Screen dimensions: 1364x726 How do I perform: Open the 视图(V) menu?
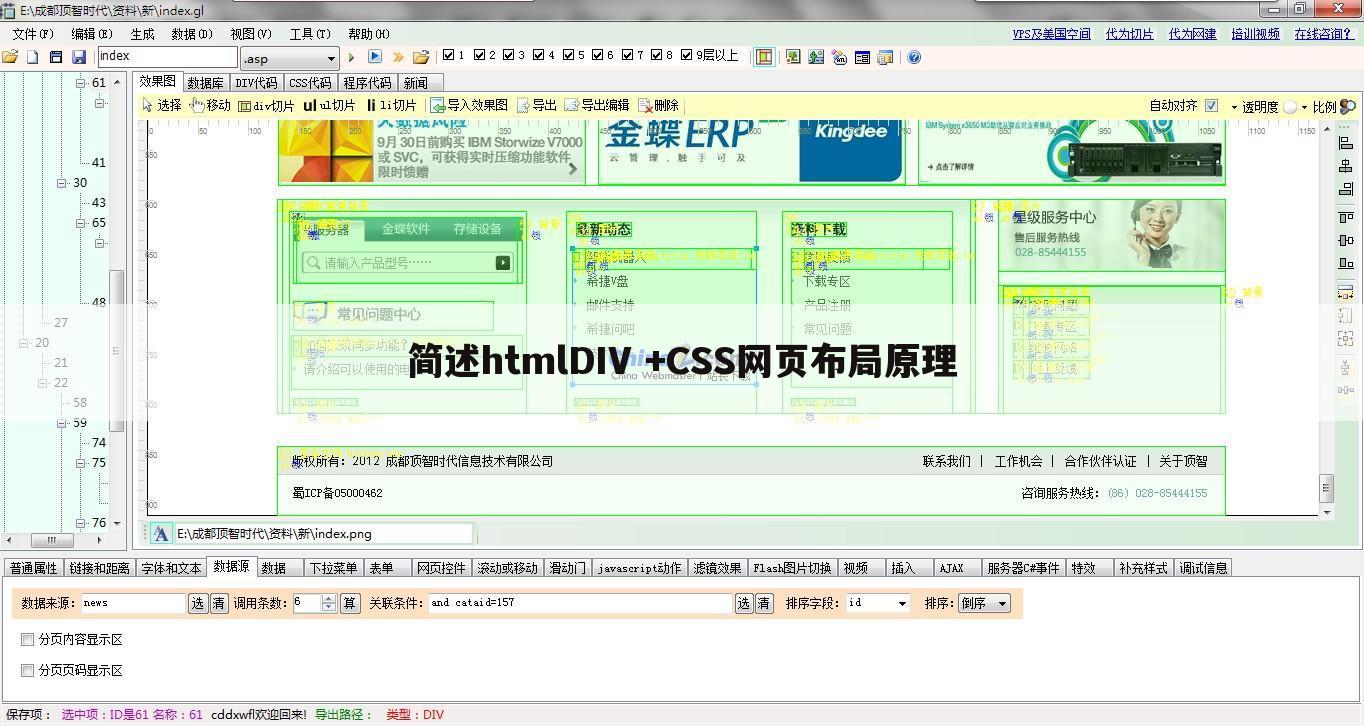[x=251, y=34]
